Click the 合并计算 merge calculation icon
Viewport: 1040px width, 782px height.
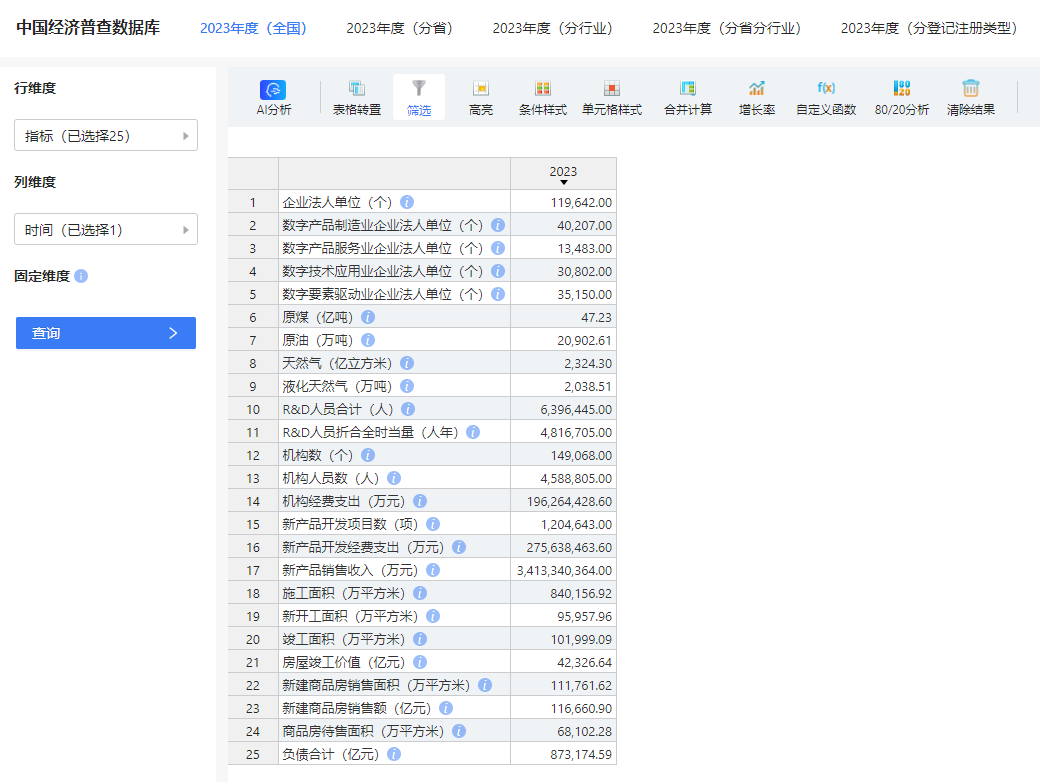pos(688,98)
